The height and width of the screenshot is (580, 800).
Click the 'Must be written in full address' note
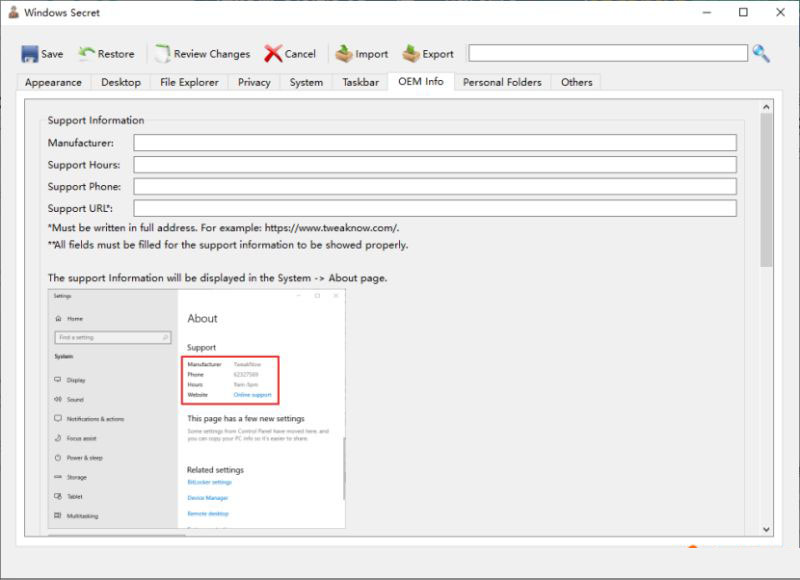[223, 228]
